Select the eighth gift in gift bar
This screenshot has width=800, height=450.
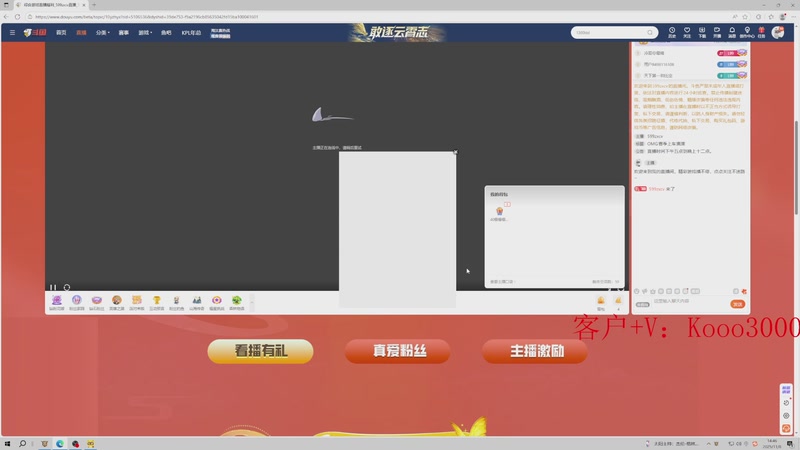coord(196,303)
